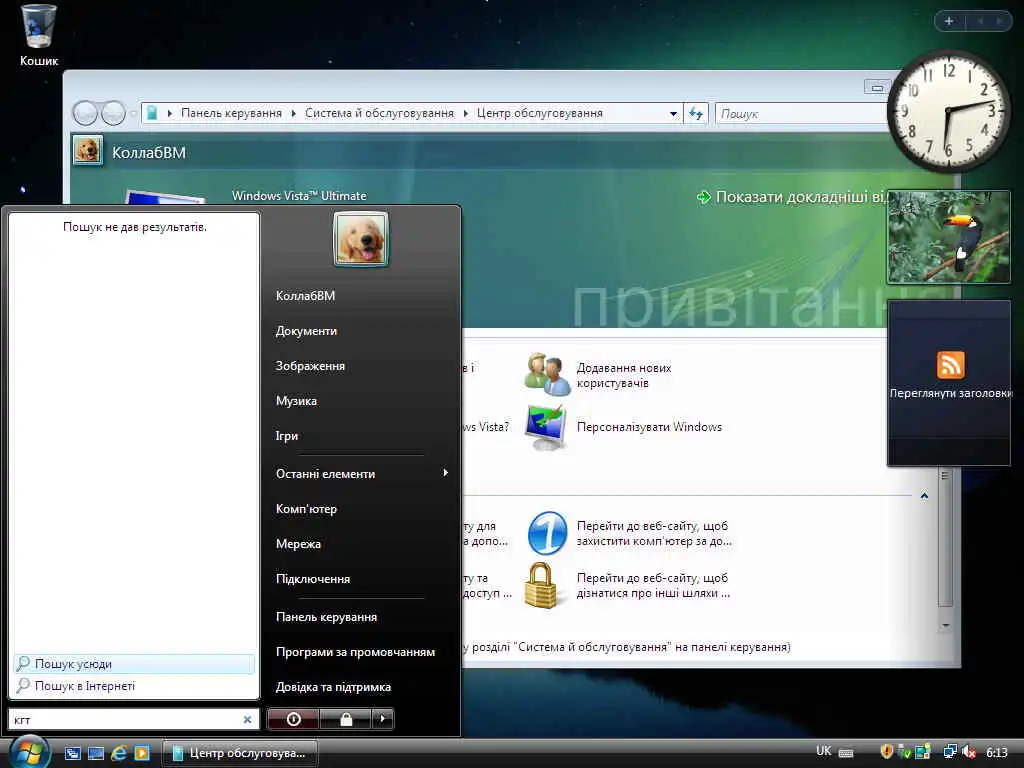This screenshot has width=1024, height=768.
Task: Click the taskbar clock showing 6:13
Action: coord(997,752)
